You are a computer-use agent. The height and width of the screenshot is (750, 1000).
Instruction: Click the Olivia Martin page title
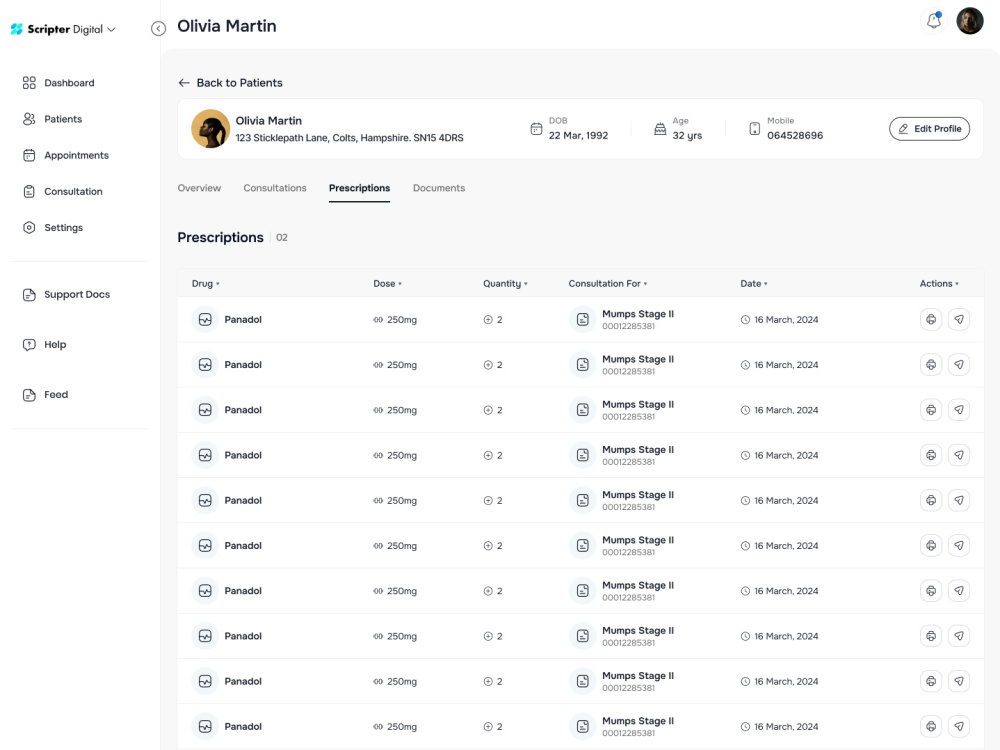point(227,26)
